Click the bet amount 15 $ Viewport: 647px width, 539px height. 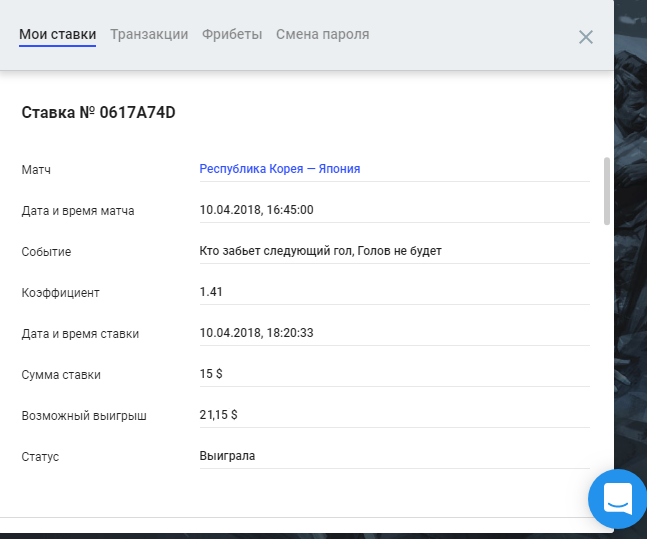[x=211, y=374]
